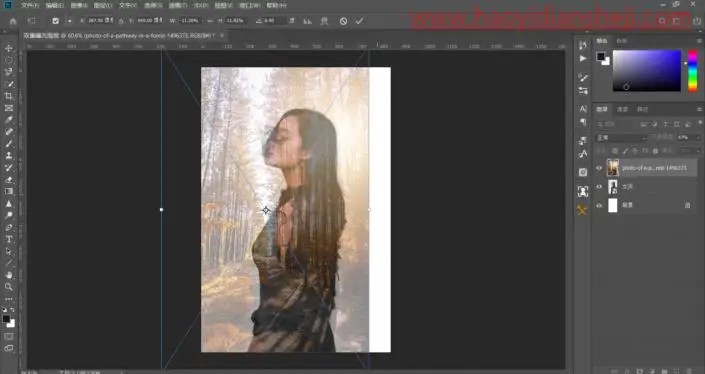Viewport: 705px width, 374px height.
Task: Select the Hand tool
Action: pyautogui.click(x=9, y=275)
